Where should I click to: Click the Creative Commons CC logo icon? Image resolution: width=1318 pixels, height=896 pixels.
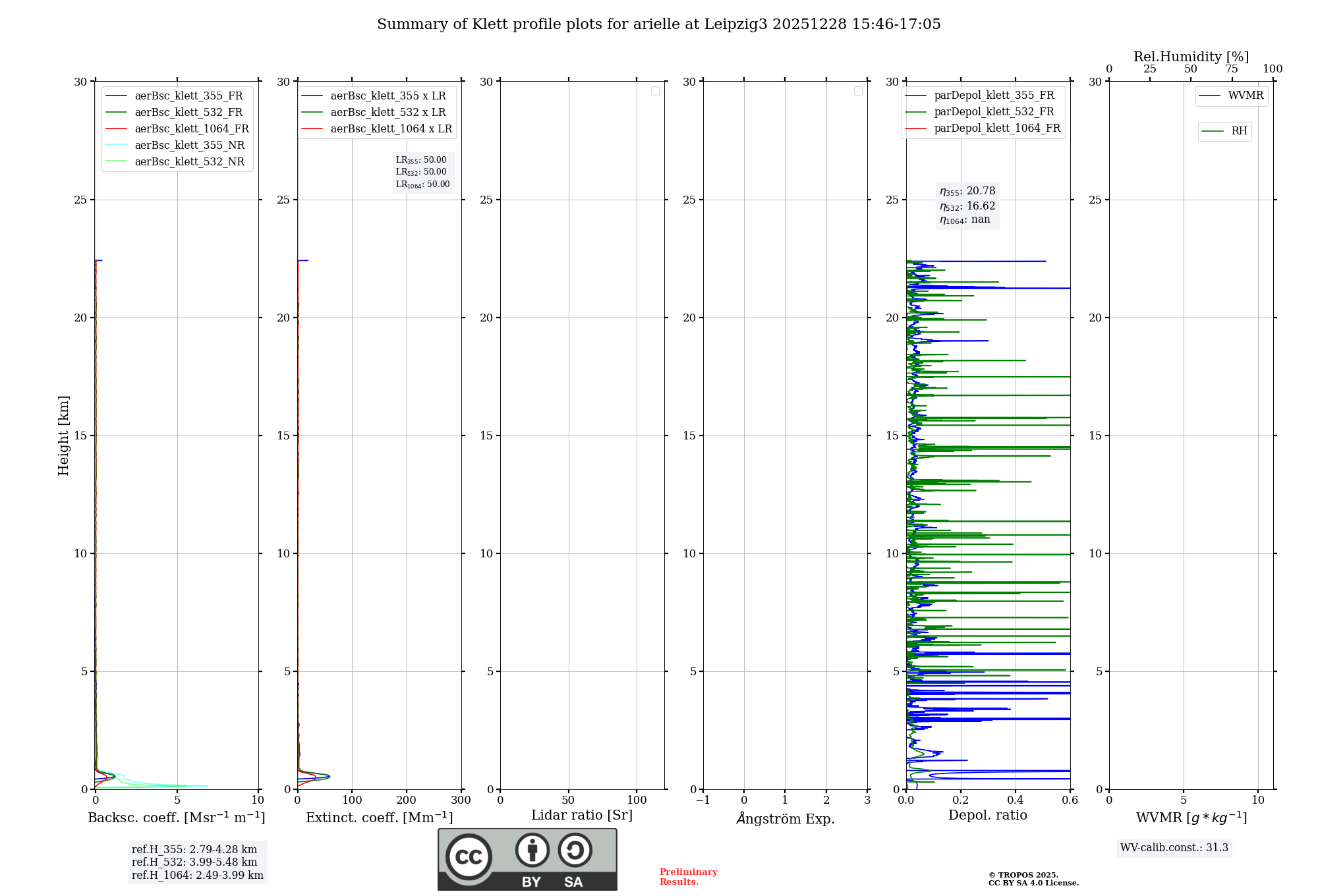469,856
